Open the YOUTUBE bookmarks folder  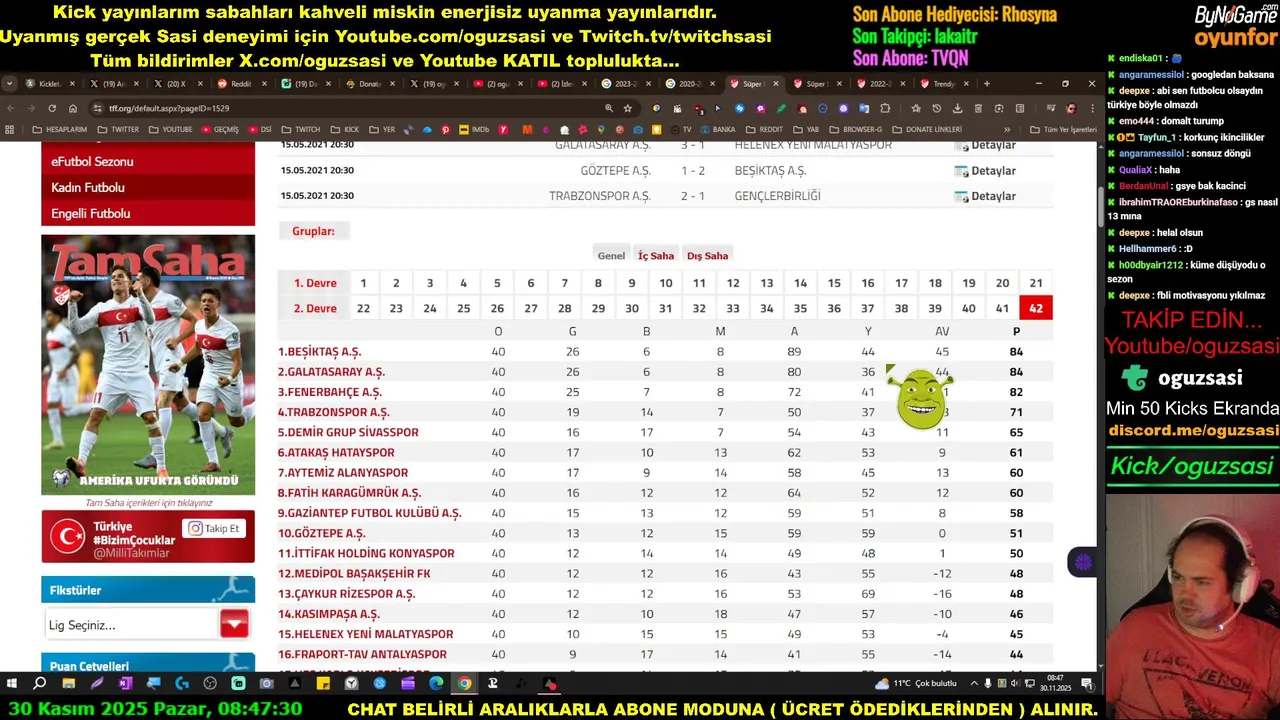[170, 130]
